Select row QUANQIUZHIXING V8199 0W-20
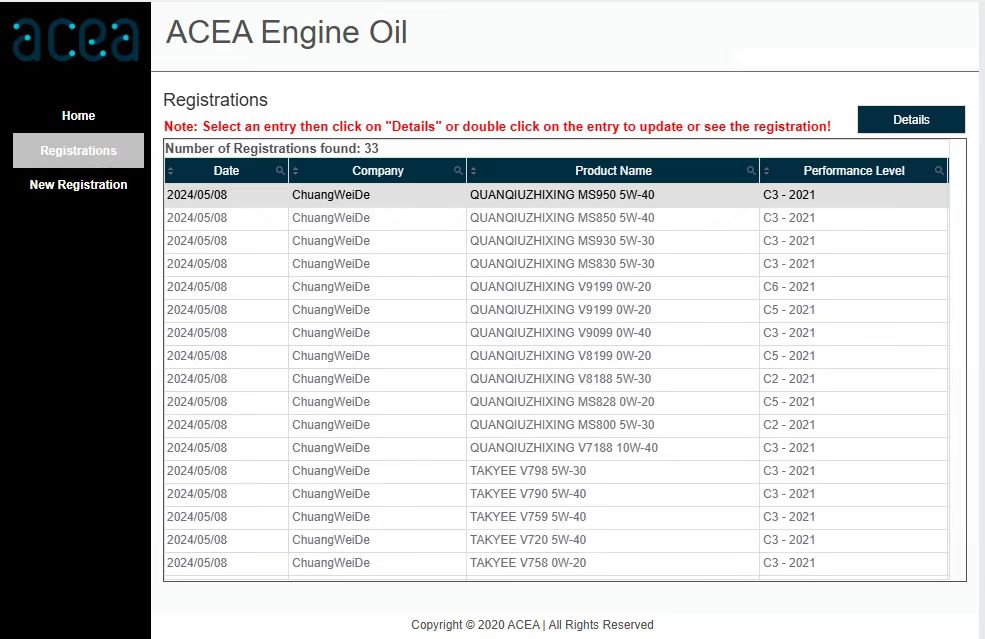This screenshot has height=639, width=985. (x=556, y=356)
